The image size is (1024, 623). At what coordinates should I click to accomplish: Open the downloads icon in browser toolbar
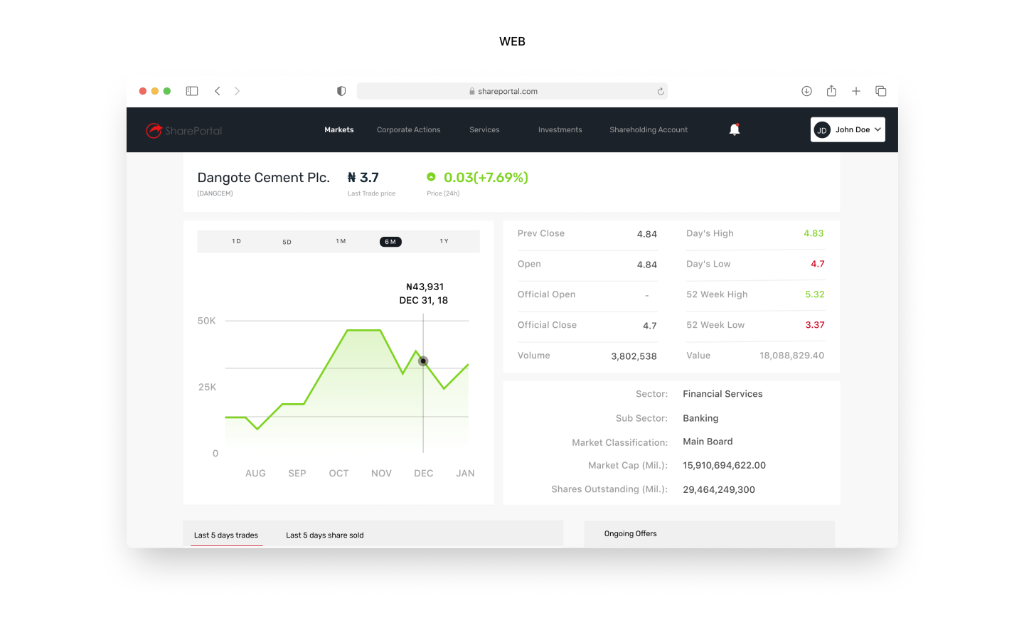807,91
